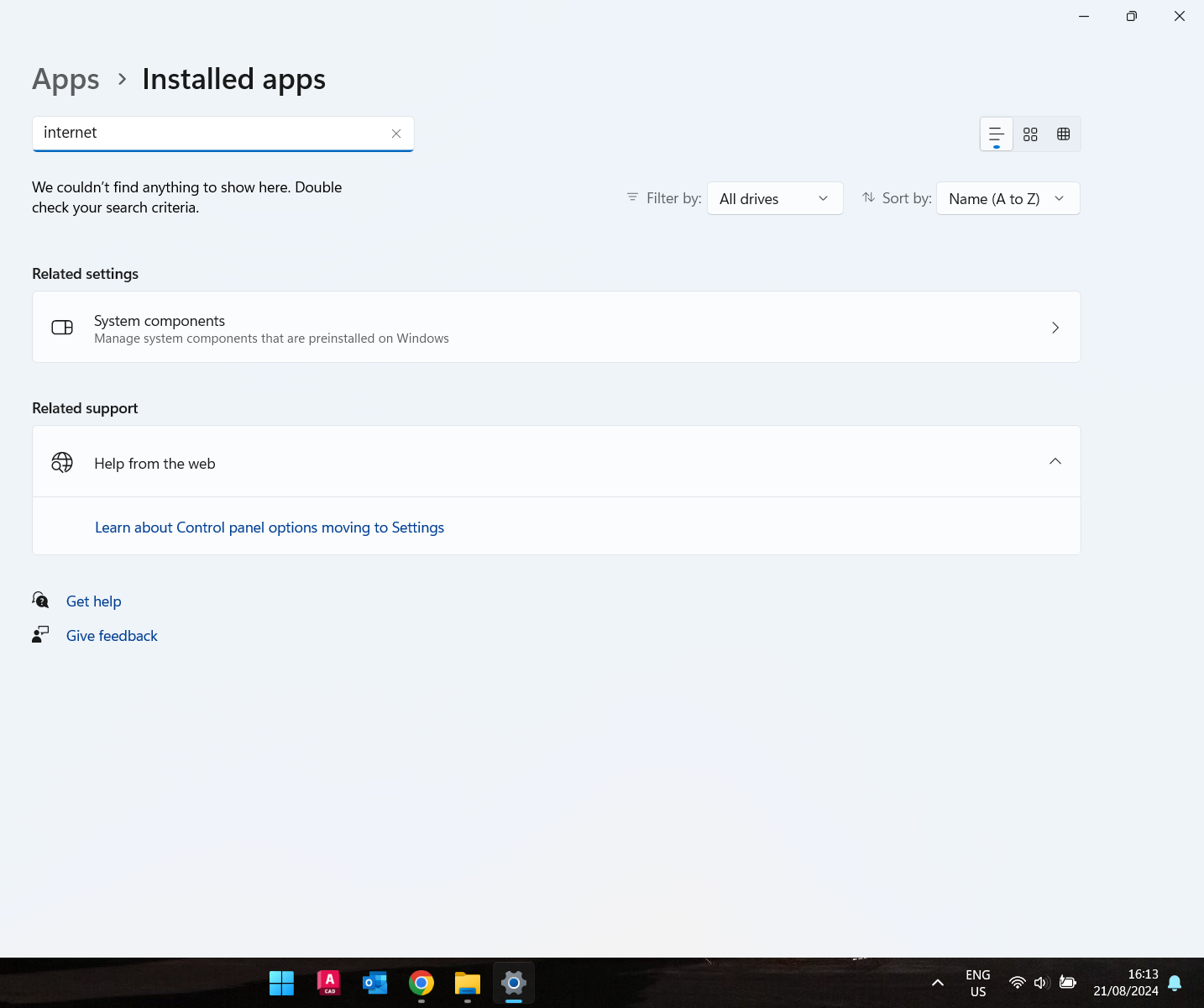Open the notifications bell icon
This screenshot has height=1008, width=1204.
point(1175,983)
